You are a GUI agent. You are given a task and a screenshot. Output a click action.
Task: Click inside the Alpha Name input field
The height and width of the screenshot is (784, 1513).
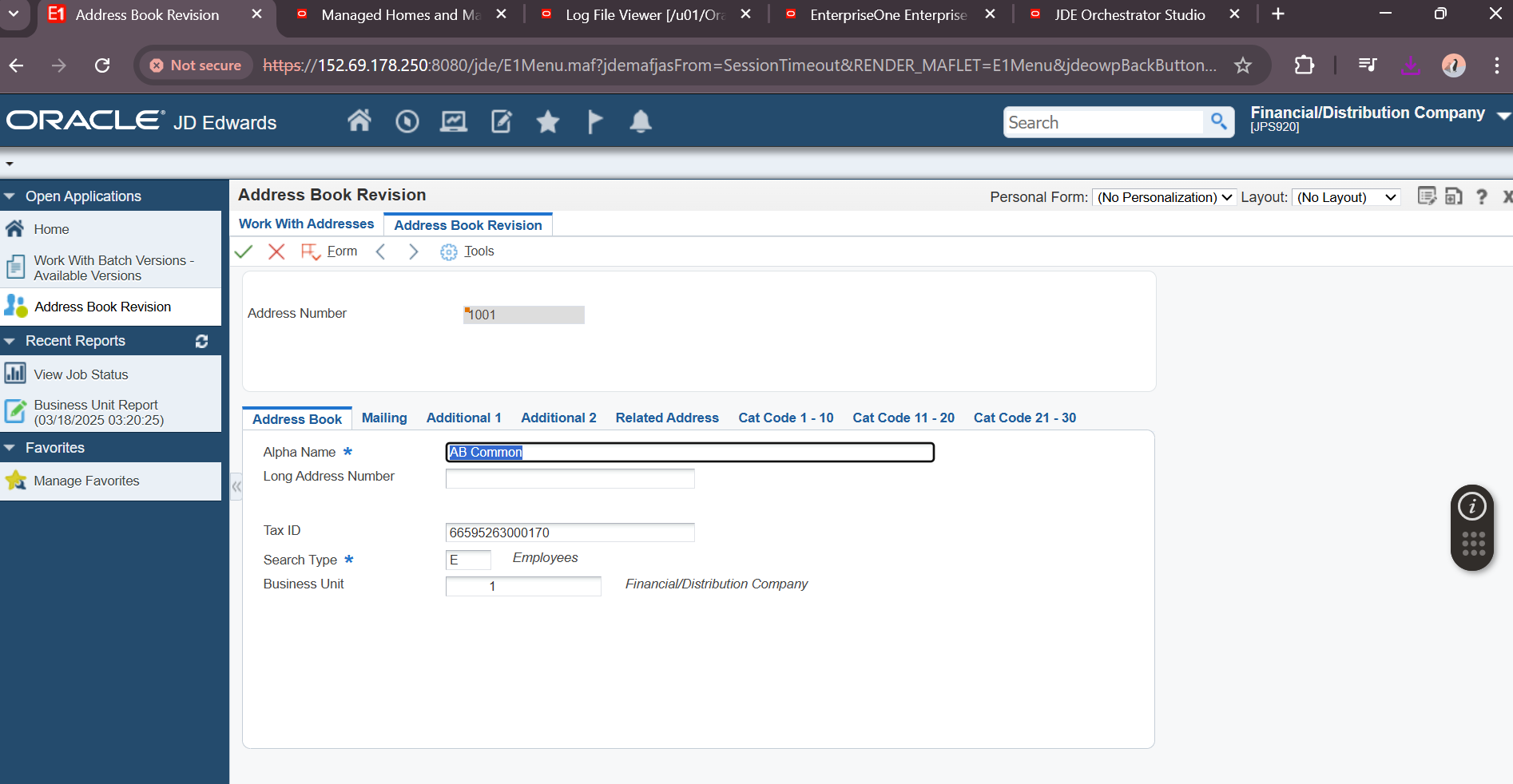(x=689, y=452)
